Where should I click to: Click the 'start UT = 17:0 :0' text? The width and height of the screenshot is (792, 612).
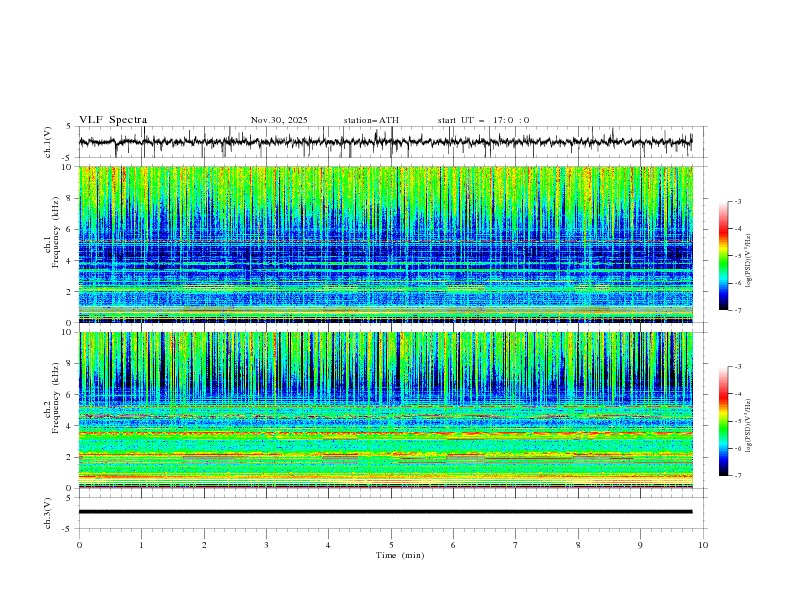483,120
